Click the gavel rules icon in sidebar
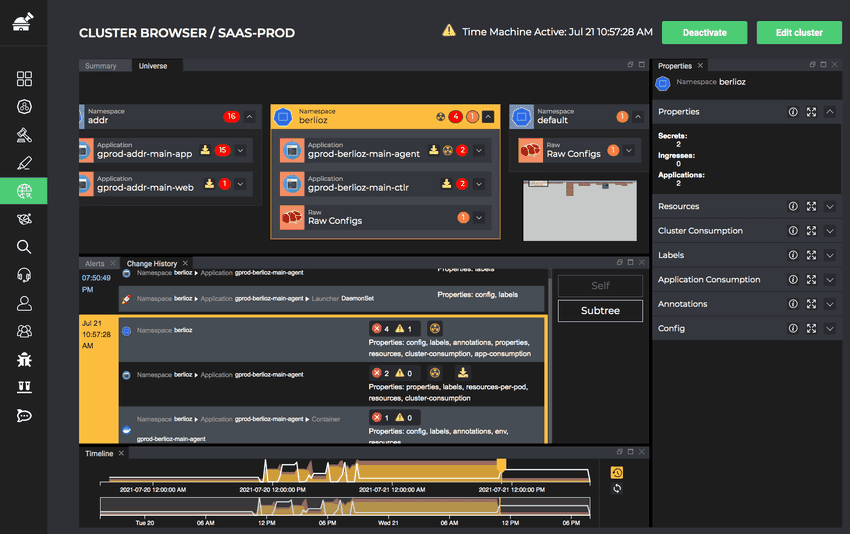 point(25,135)
